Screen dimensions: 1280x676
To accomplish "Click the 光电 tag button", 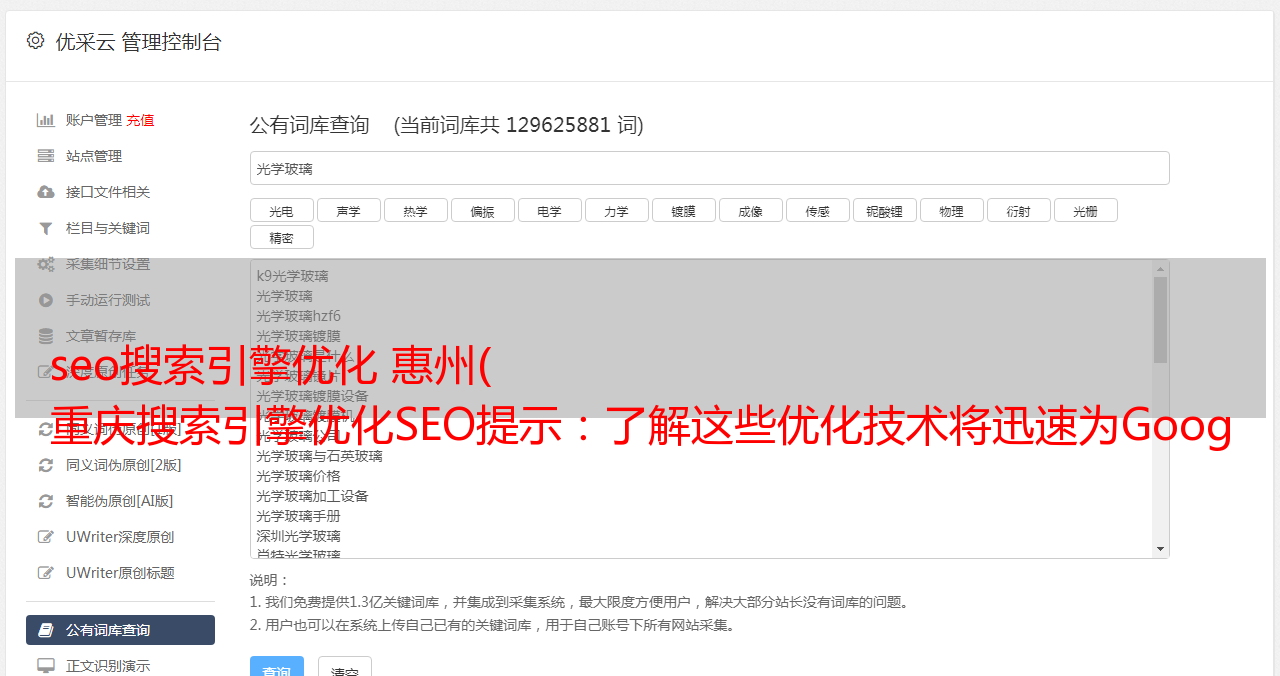I will [x=281, y=211].
